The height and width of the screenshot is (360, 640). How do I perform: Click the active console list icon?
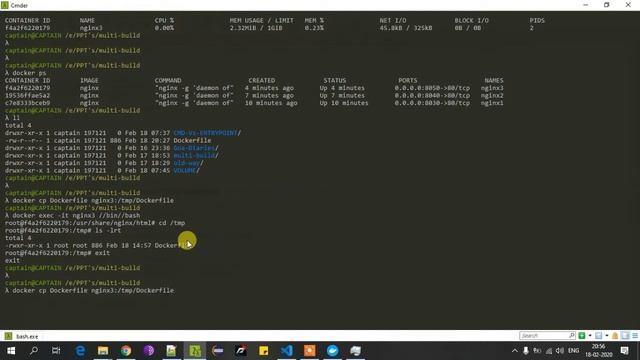click(x=598, y=336)
